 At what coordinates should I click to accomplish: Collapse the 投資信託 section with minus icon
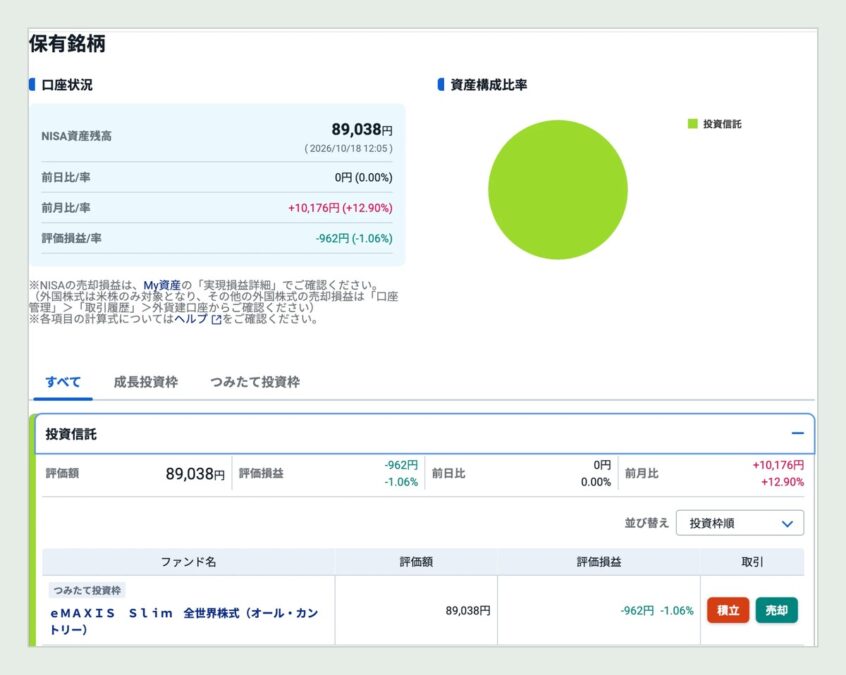[x=797, y=433]
